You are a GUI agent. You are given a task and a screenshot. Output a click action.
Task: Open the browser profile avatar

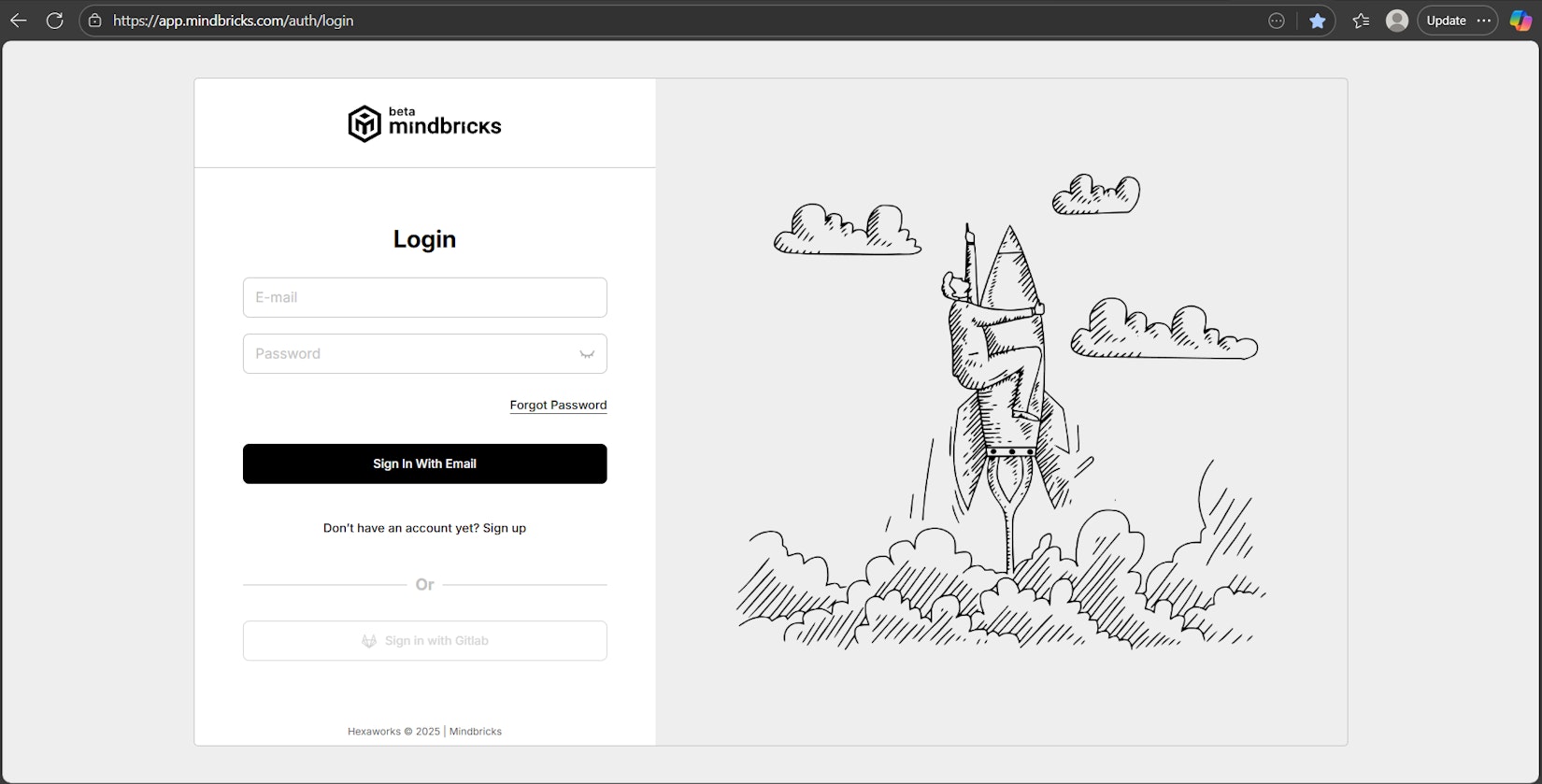1397,21
